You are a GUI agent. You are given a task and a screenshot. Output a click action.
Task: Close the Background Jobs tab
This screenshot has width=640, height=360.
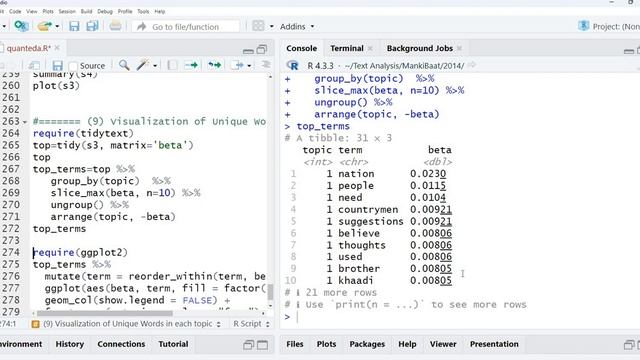click(459, 48)
